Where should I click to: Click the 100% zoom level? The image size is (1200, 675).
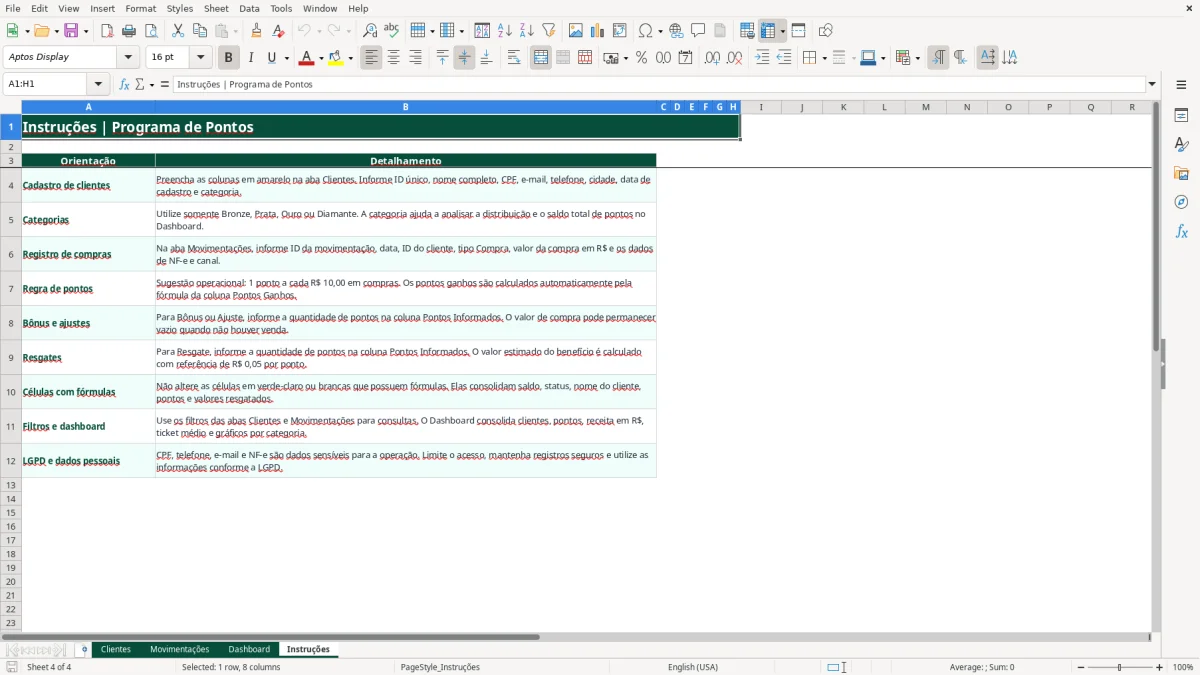(1183, 667)
